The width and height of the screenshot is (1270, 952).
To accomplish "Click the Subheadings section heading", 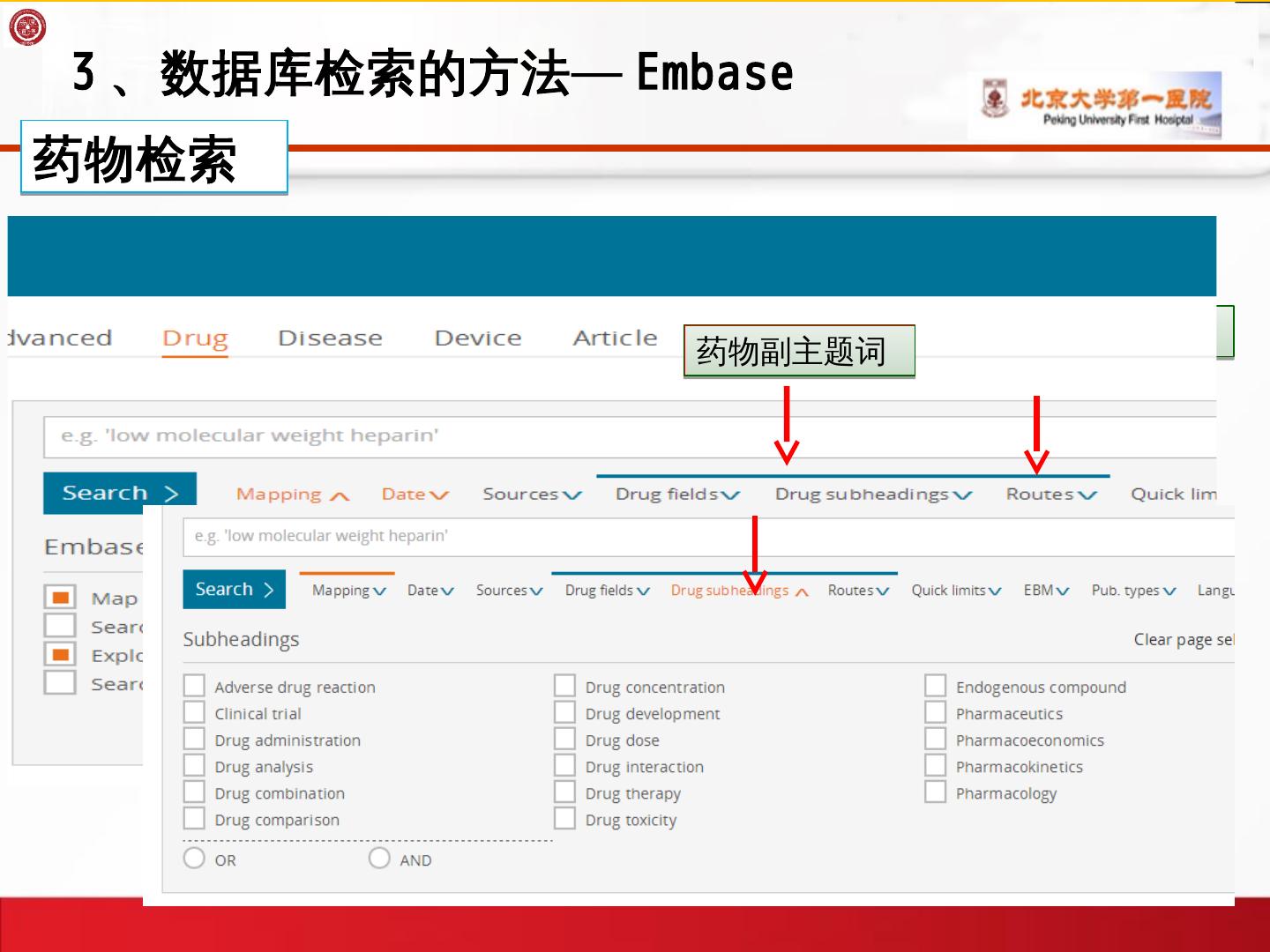I will 241,640.
